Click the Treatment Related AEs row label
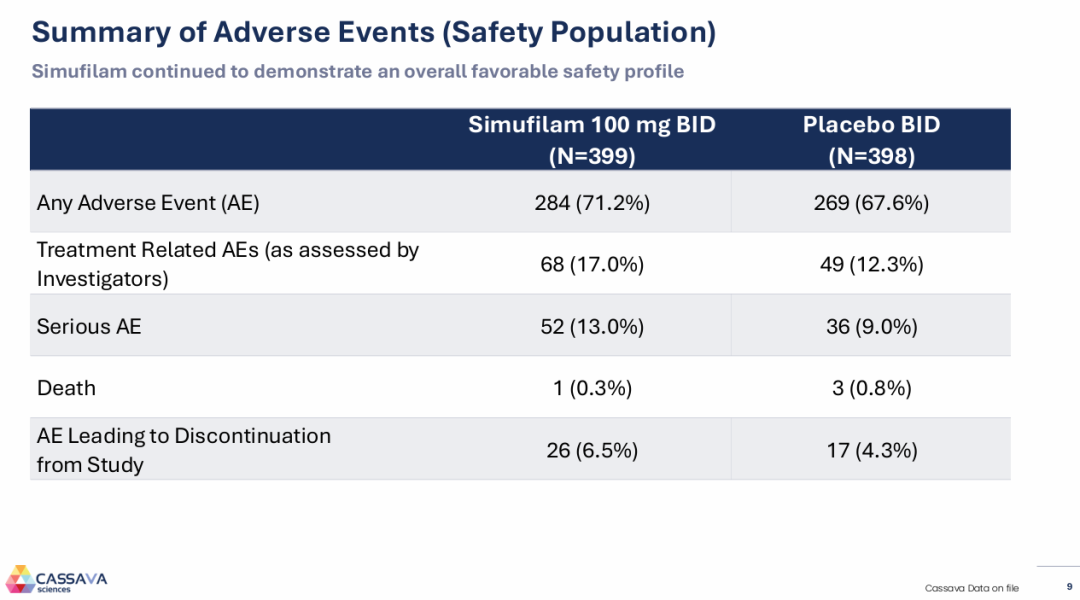The image size is (1080, 600). 228,264
